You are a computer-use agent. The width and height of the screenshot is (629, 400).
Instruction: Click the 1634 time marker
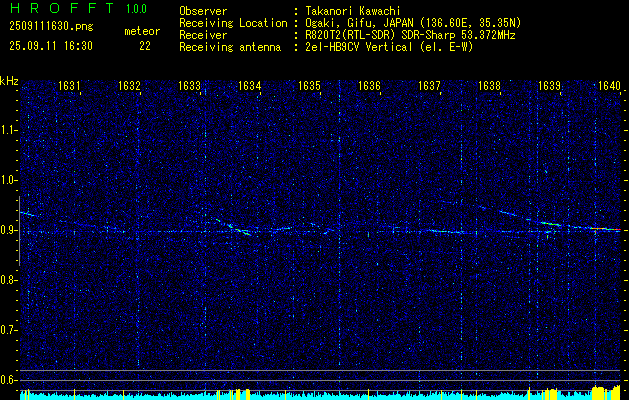pos(249,85)
